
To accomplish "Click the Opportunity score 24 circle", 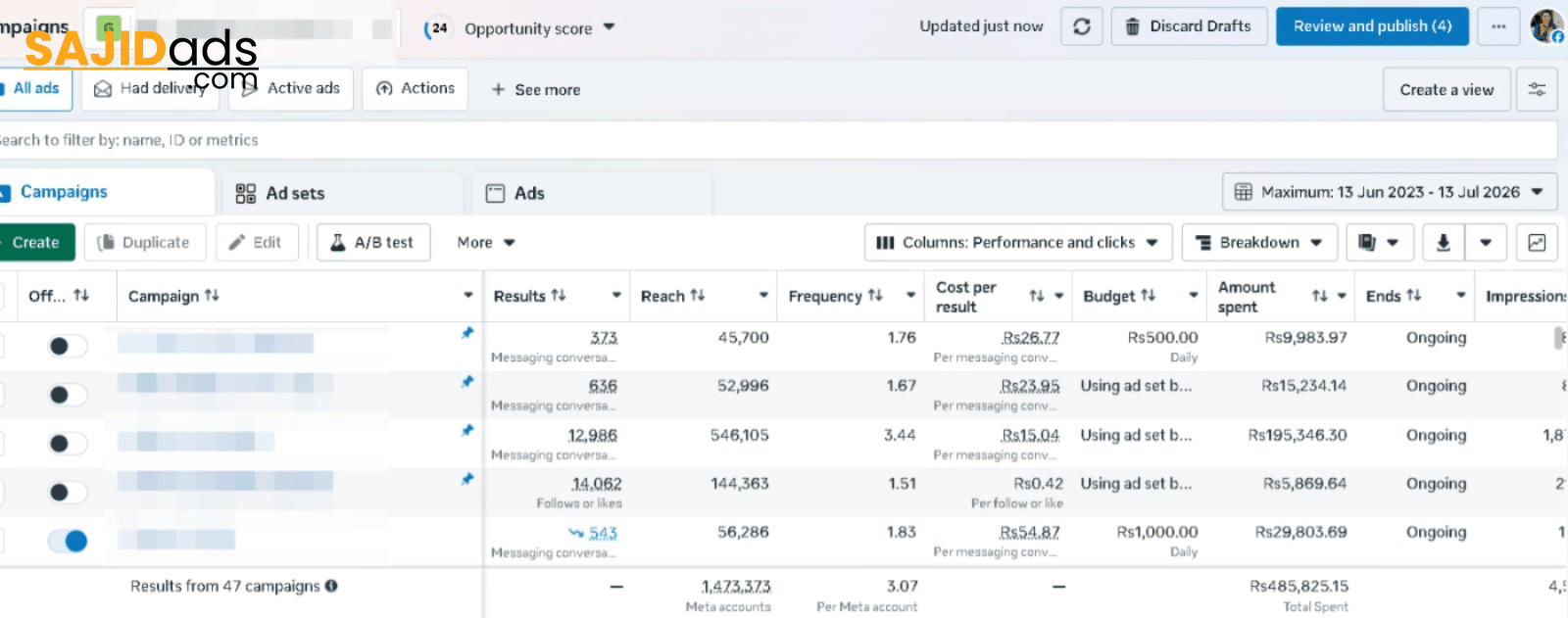I will [437, 28].
